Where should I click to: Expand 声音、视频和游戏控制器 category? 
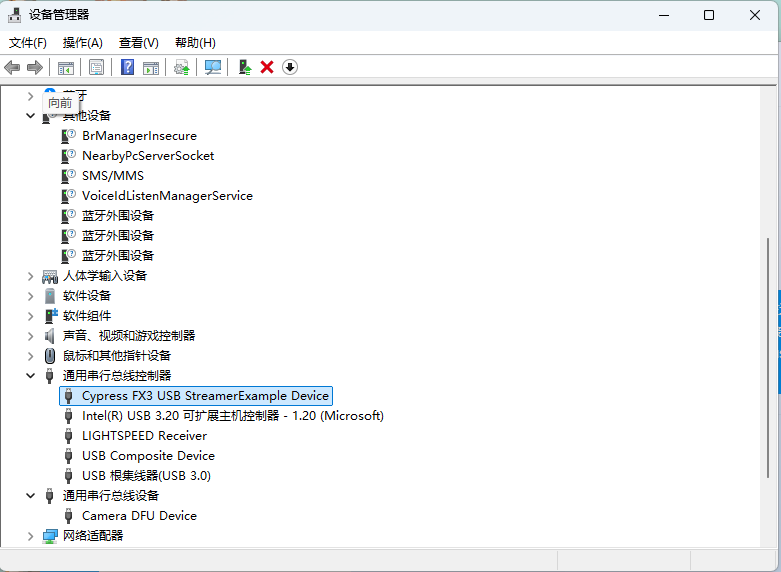pyautogui.click(x=30, y=336)
